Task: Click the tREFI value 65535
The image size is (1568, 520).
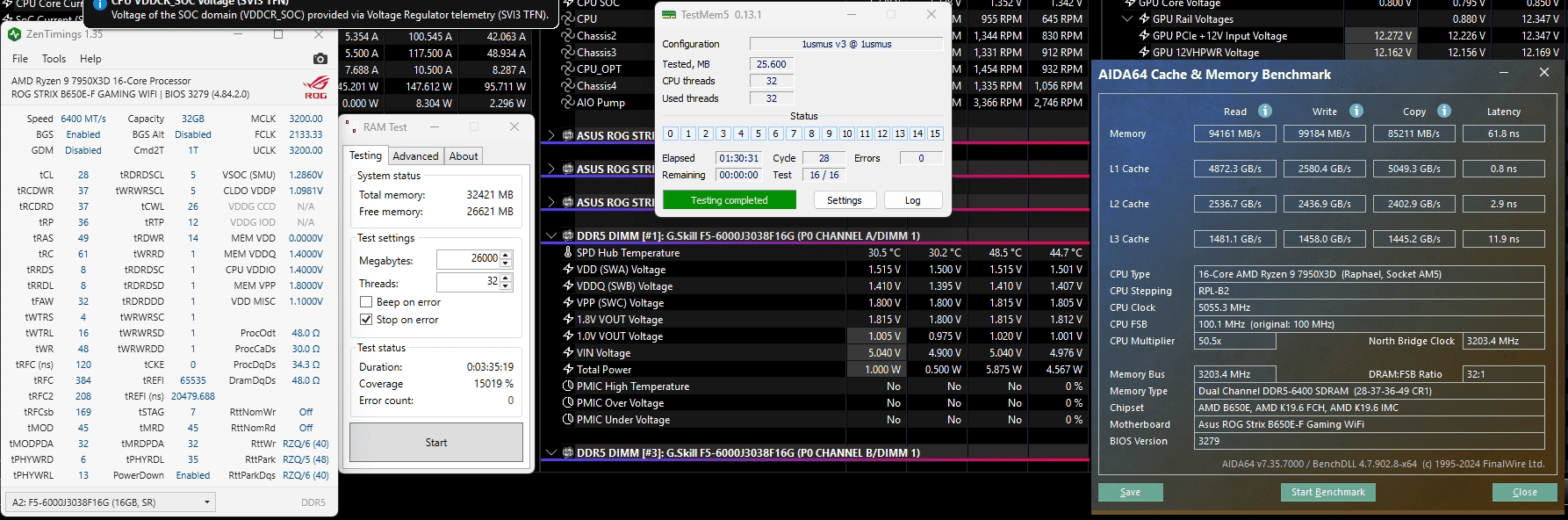Action: click(x=193, y=380)
